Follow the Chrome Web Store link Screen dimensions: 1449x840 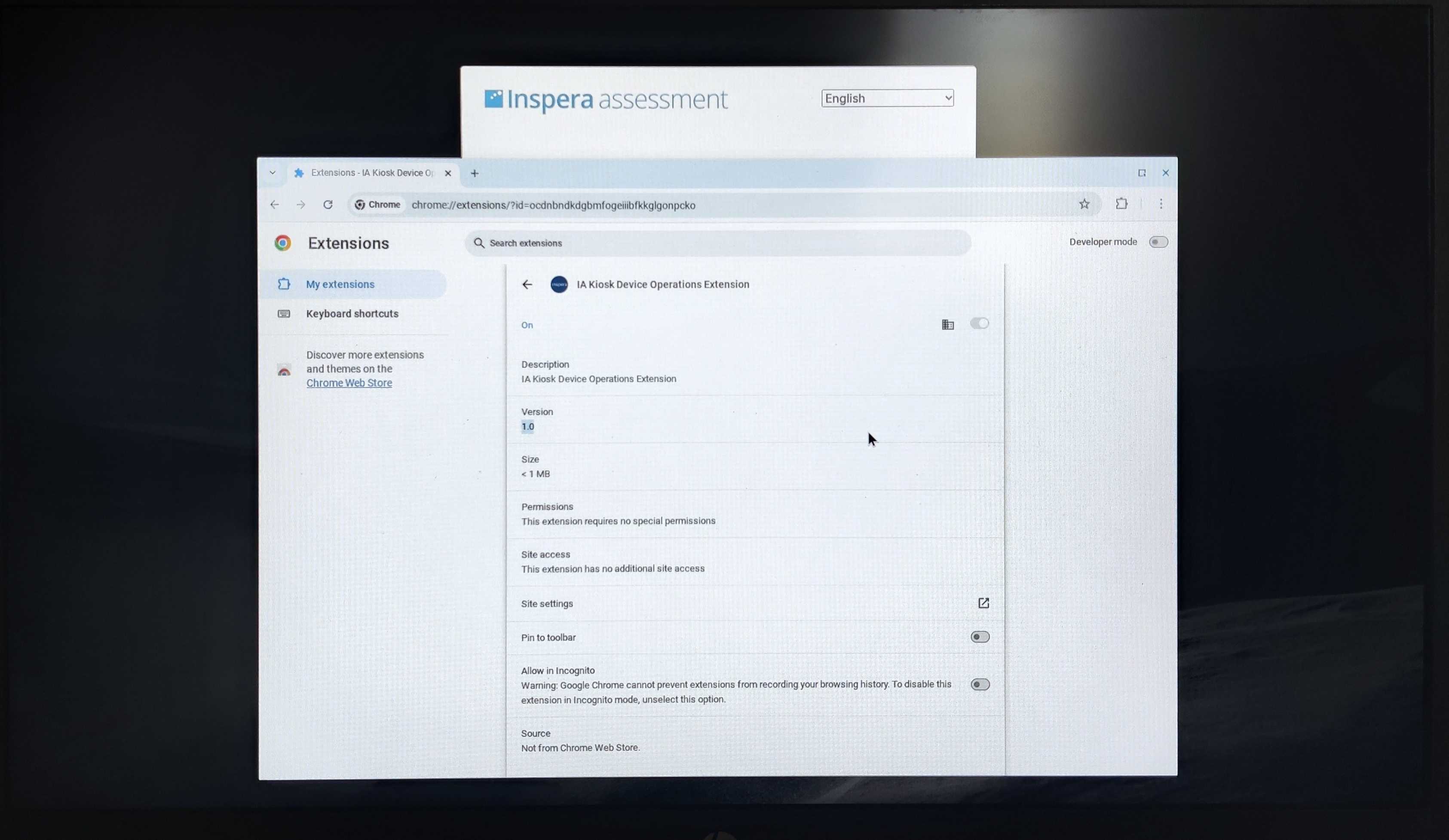coord(349,383)
